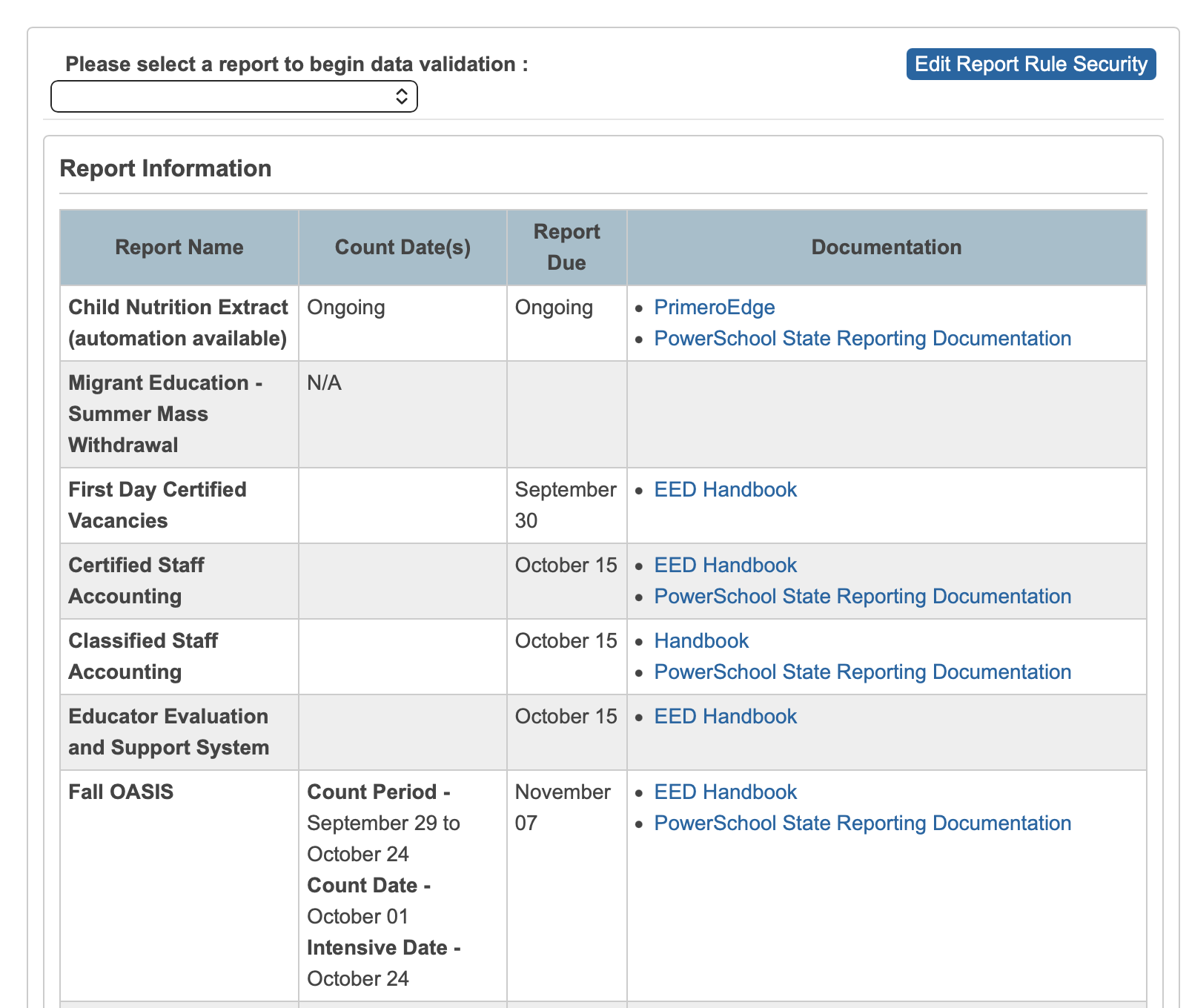
Task: Open EED Handbook for Fall OASIS
Action: (726, 792)
